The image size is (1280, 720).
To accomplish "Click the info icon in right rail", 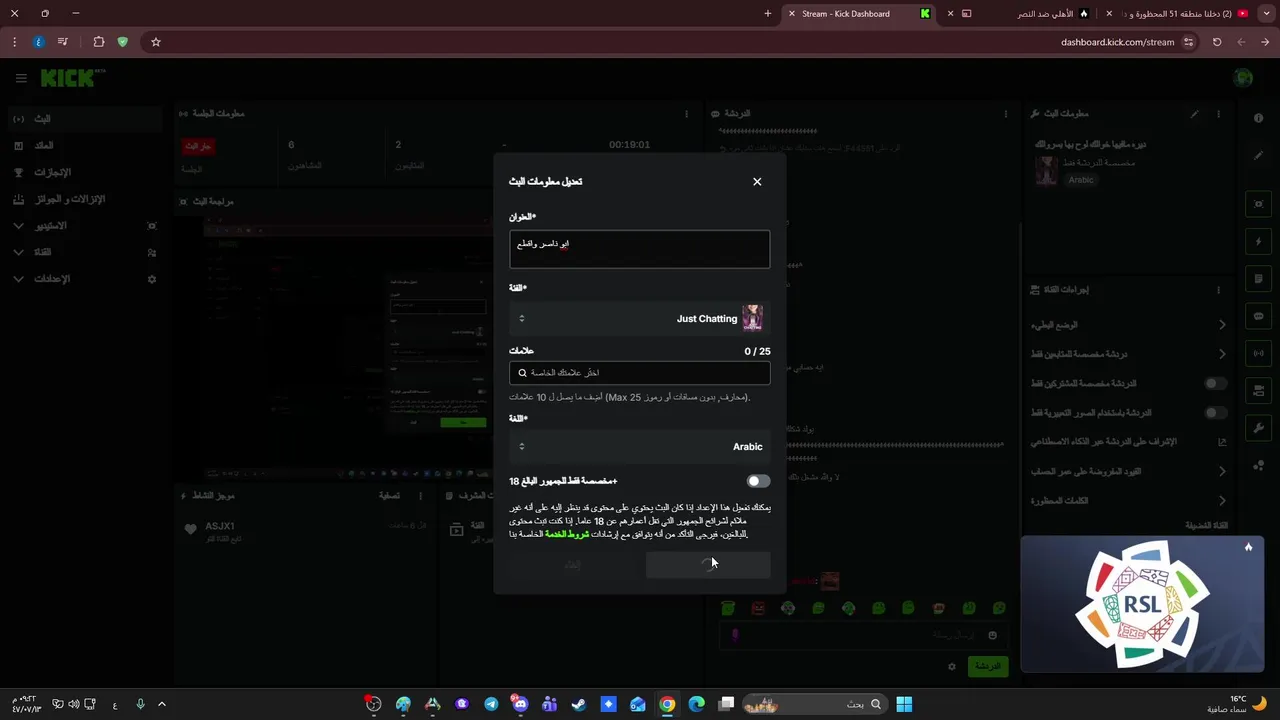I will (x=1258, y=118).
